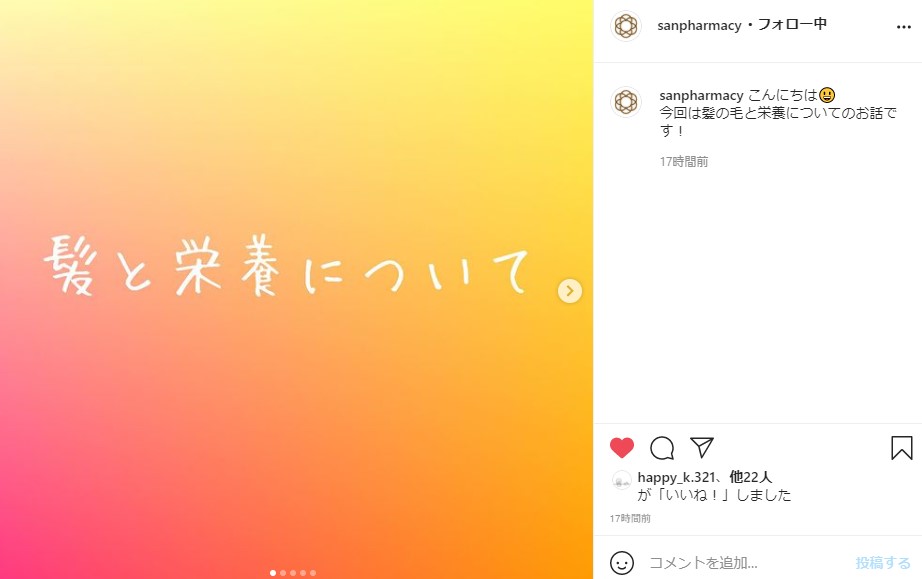This screenshot has height=579, width=922.
Task: Select second carousel dot indicator
Action: (x=283, y=573)
